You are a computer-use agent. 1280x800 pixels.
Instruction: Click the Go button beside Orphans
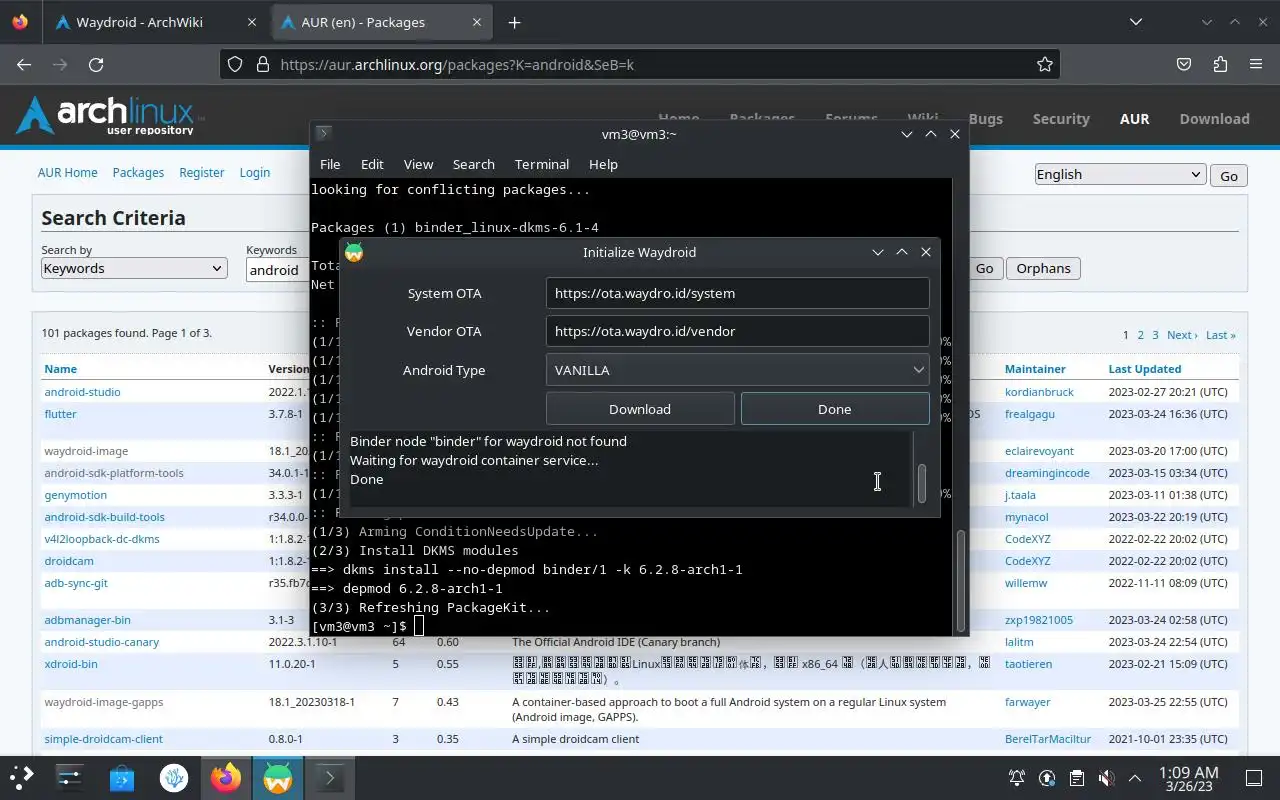985,268
